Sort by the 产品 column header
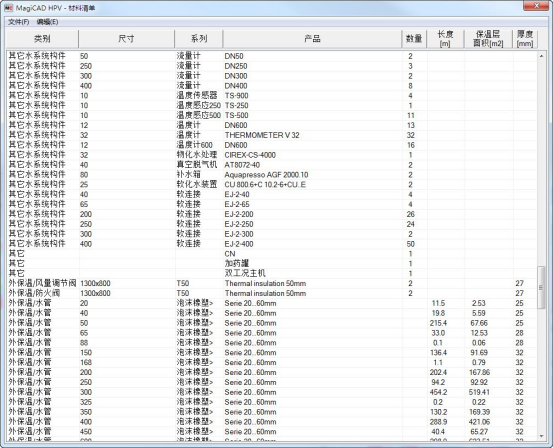This screenshot has width=553, height=448. coord(312,39)
